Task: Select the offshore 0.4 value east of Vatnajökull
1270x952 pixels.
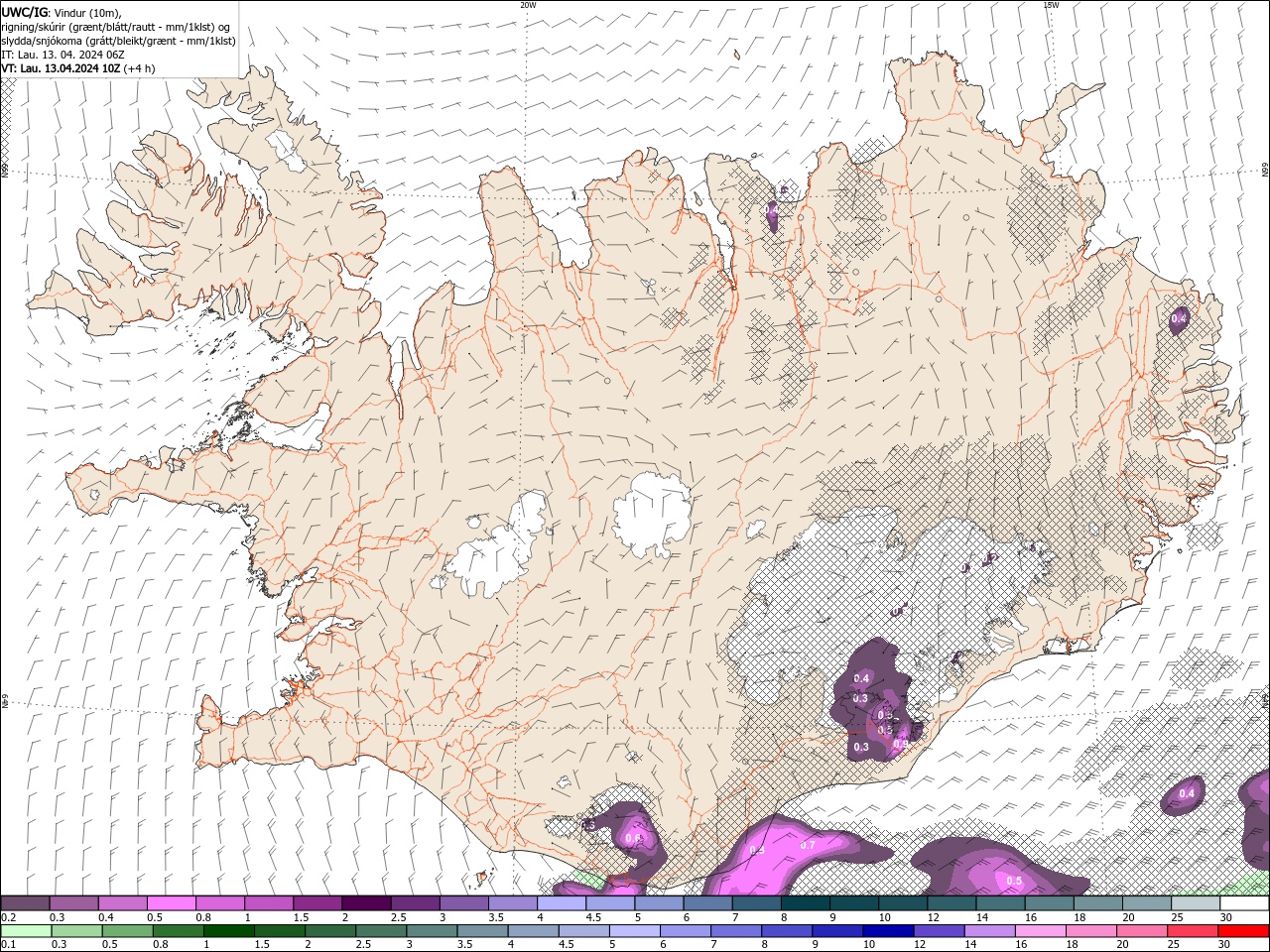Action: (x=1187, y=793)
